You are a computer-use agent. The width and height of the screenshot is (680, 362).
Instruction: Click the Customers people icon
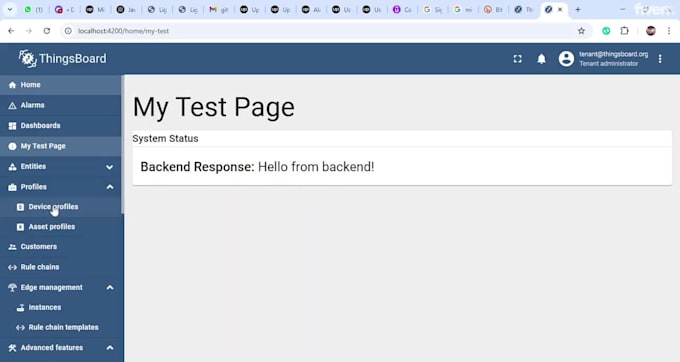point(12,247)
